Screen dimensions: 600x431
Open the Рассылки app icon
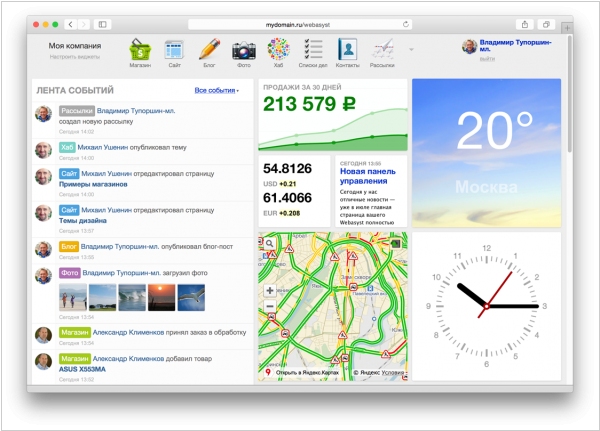pyautogui.click(x=382, y=50)
